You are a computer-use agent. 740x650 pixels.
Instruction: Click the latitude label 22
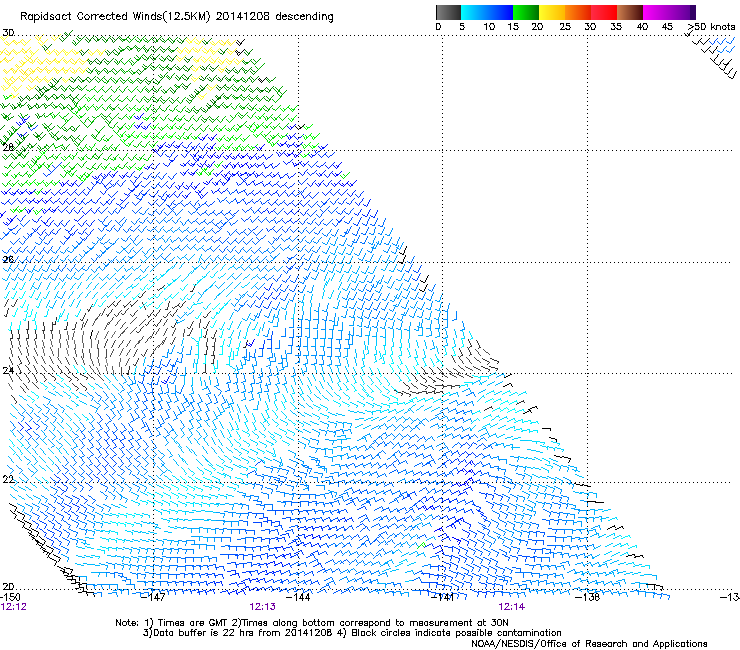coord(8,479)
